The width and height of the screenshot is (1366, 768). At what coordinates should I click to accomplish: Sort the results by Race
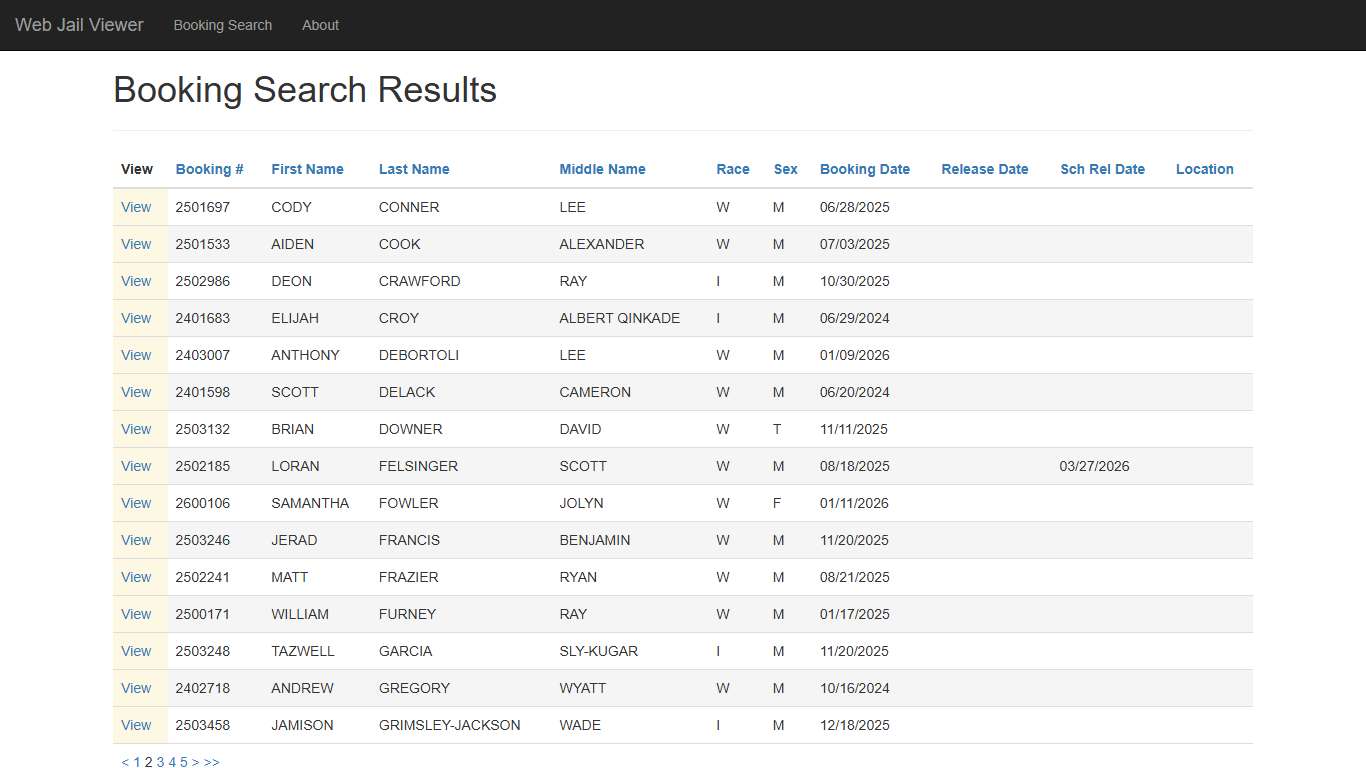pos(733,169)
